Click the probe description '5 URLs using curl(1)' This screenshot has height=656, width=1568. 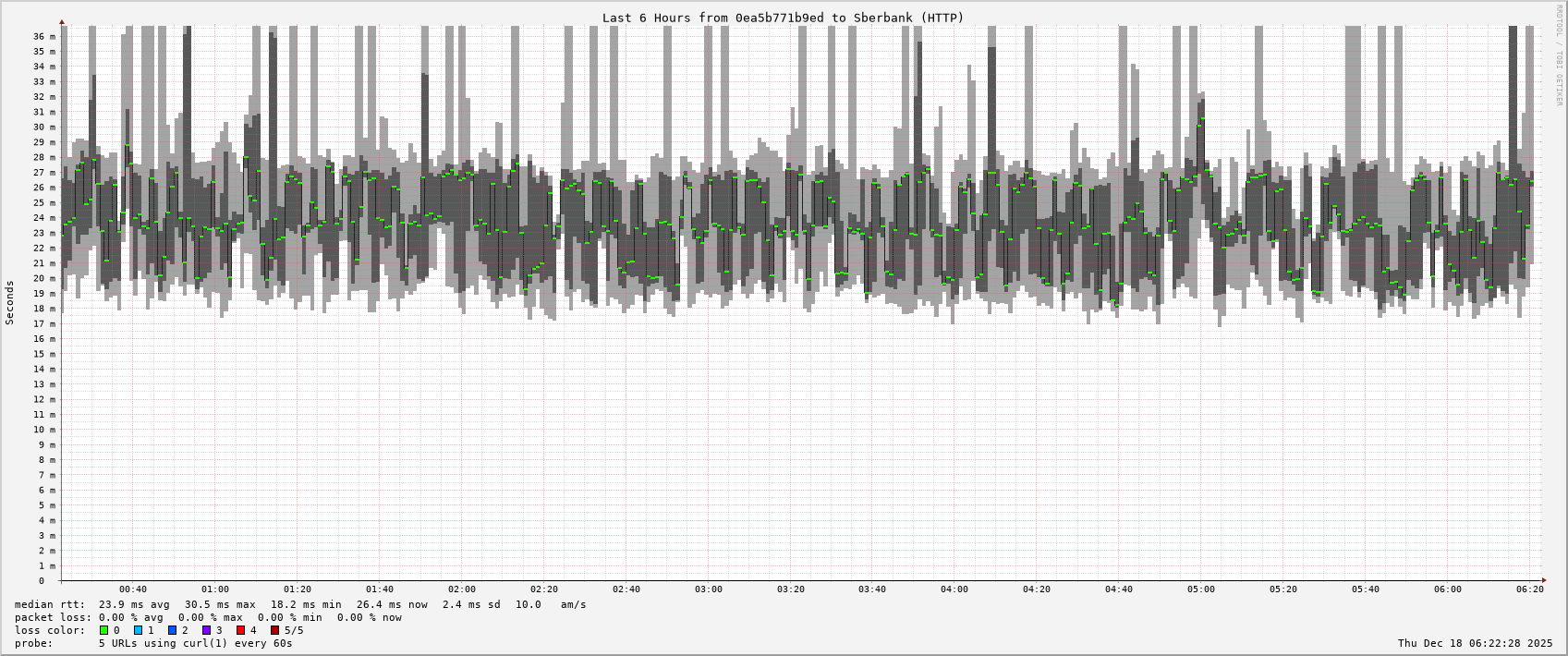coord(195,644)
